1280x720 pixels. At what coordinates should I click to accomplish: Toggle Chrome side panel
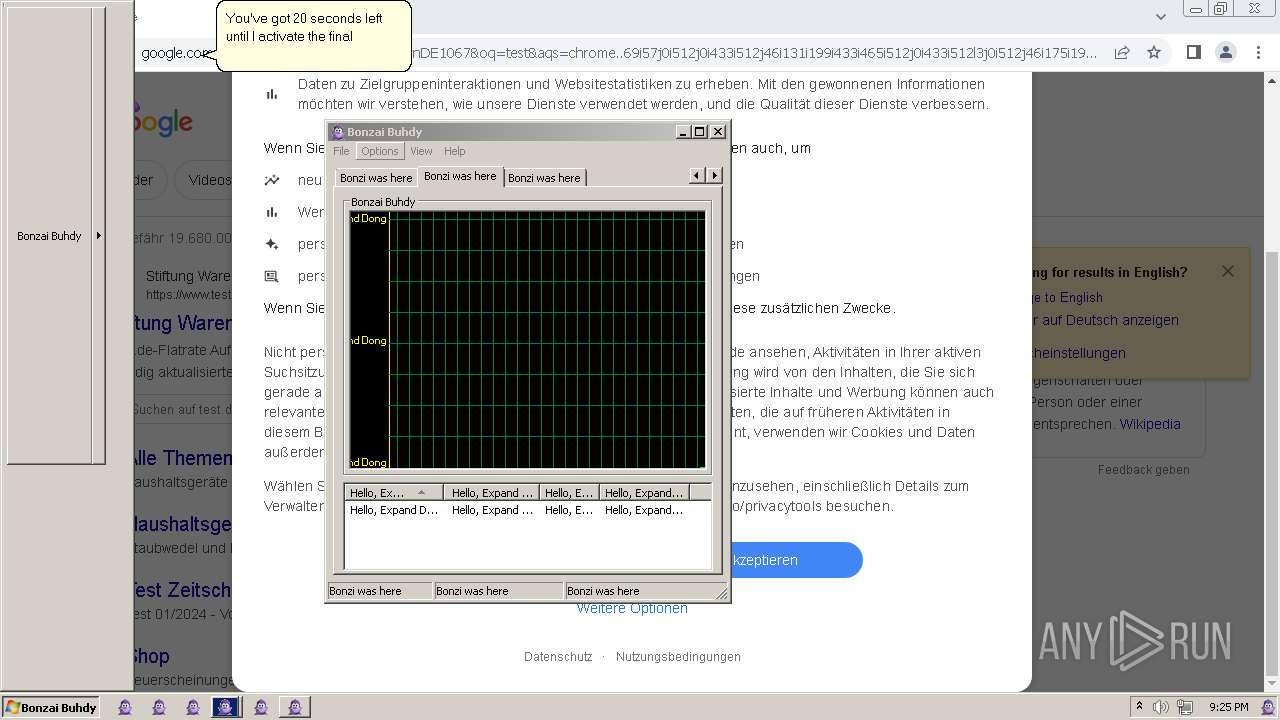[1193, 52]
